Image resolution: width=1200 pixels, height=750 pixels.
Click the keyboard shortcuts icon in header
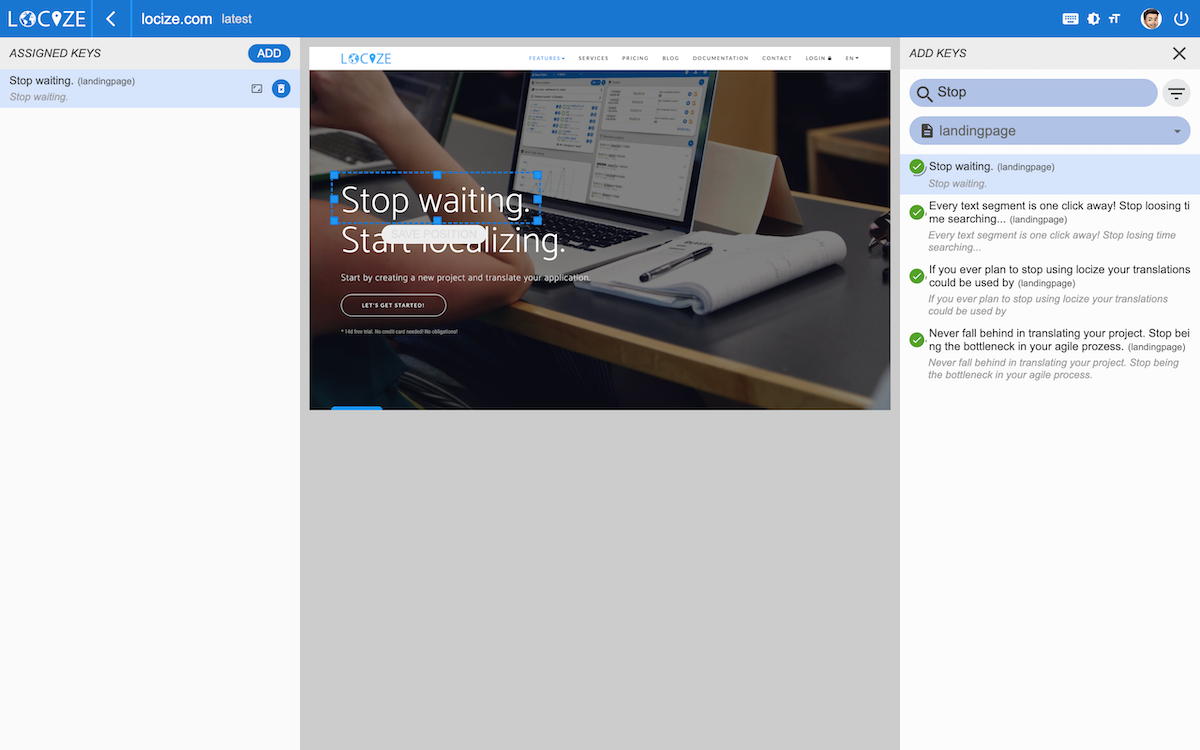pos(1070,19)
